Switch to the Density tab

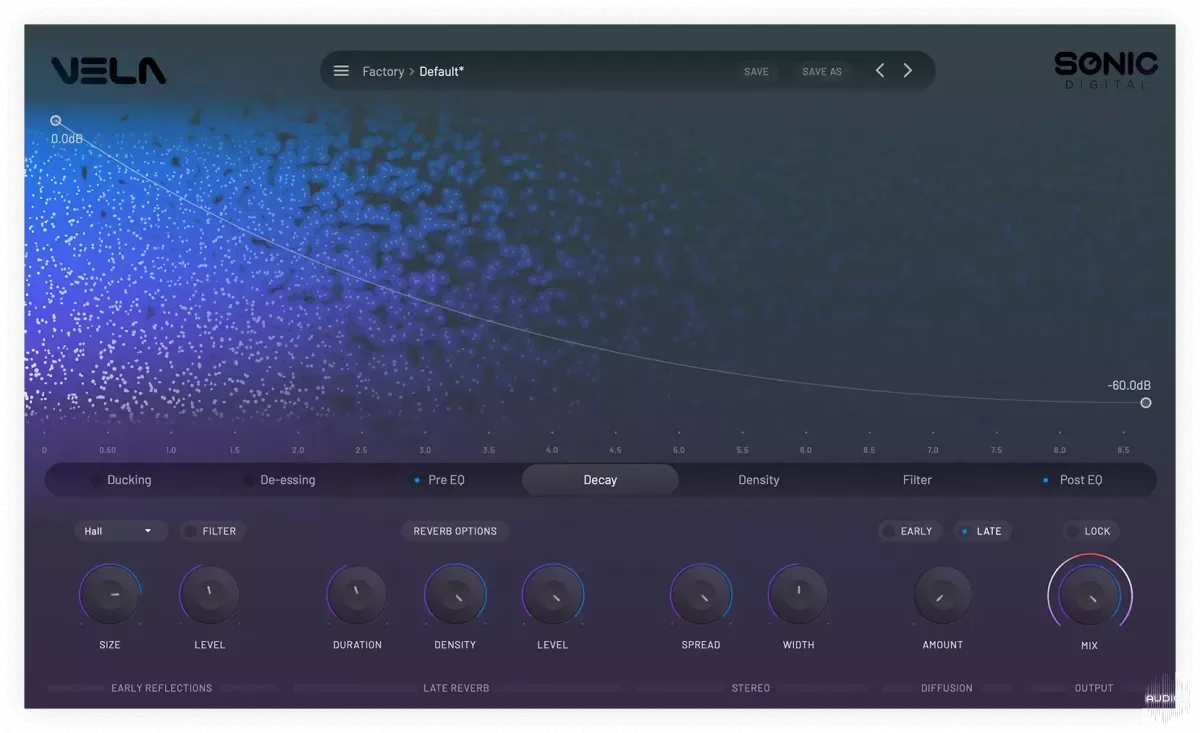(x=759, y=480)
